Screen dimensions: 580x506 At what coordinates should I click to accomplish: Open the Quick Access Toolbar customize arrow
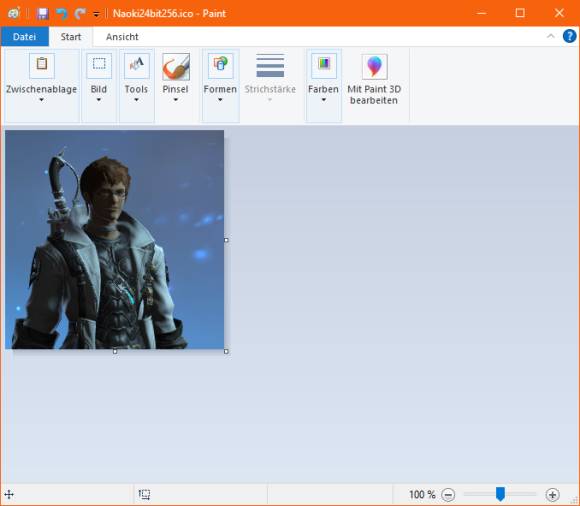tap(96, 14)
